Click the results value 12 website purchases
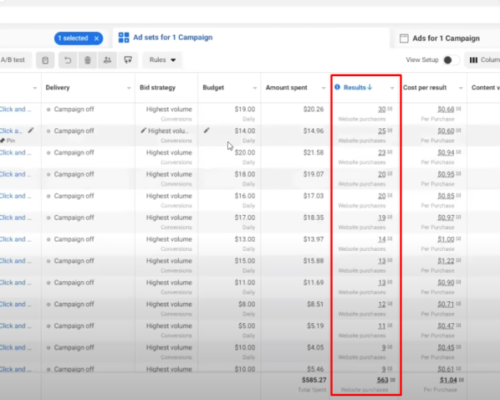 382,304
